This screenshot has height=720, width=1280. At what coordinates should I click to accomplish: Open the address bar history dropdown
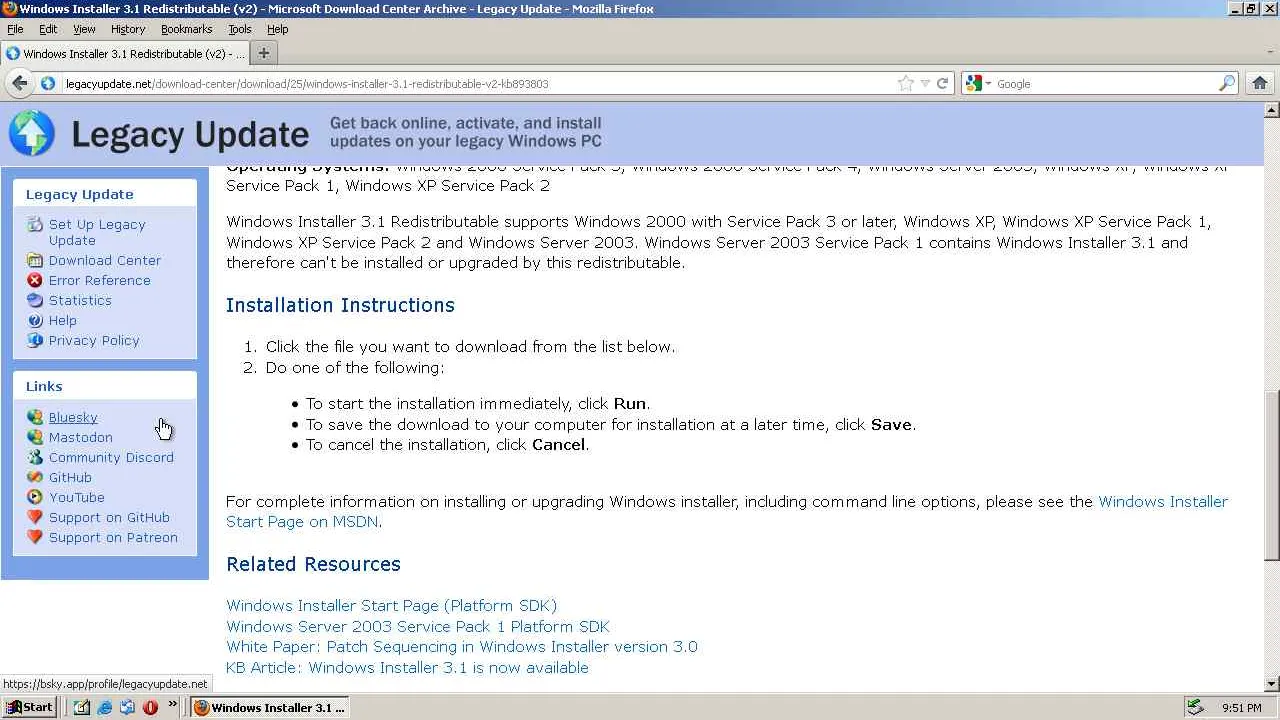point(925,84)
